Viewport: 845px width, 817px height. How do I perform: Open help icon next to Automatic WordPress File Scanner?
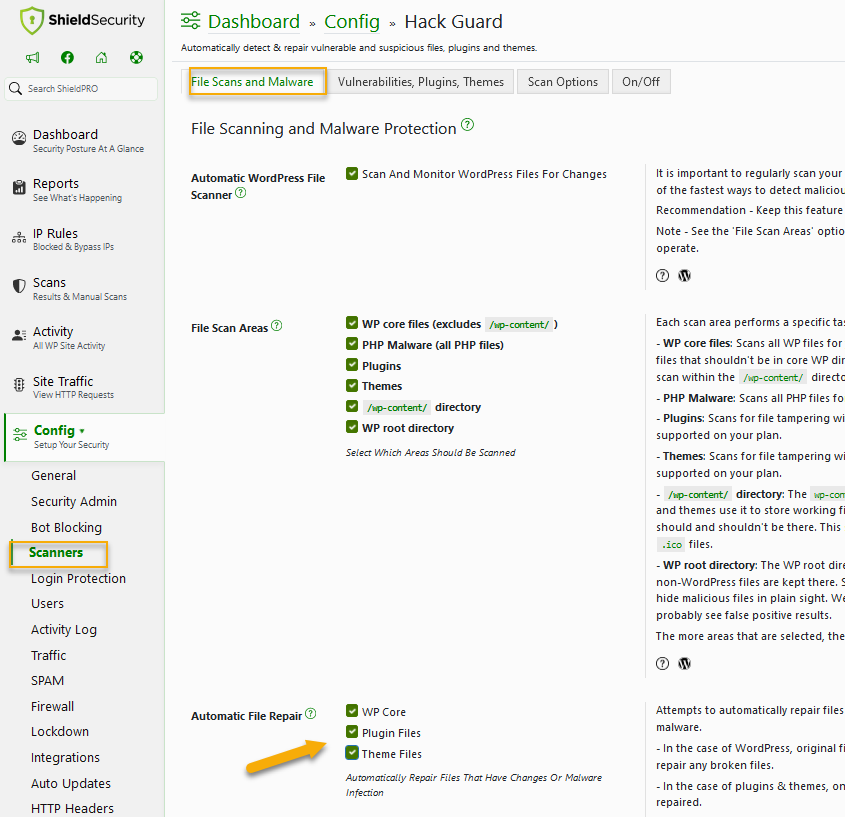241,193
